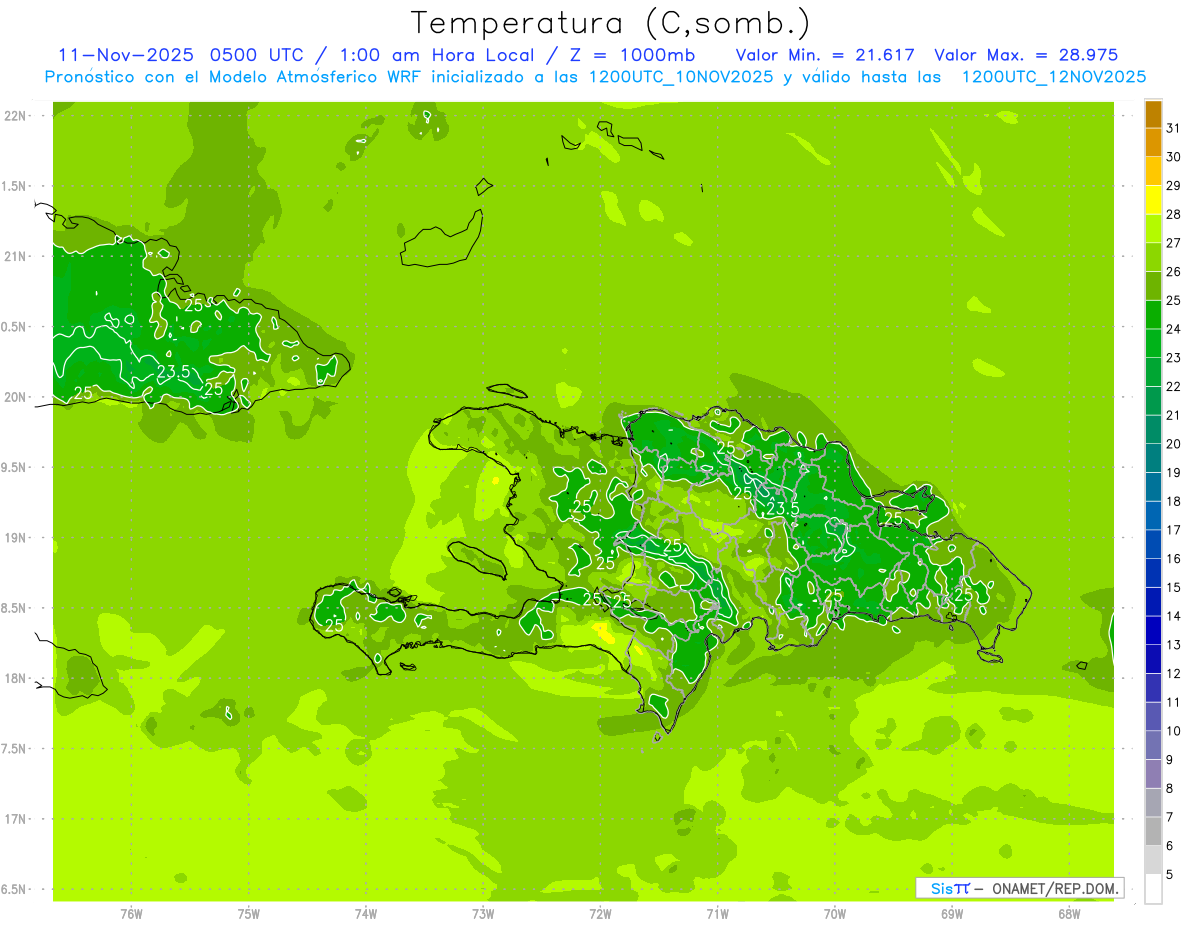Viewport: 1200px width, 927px height.
Task: Click the 'Valor Min. = 21.617' text
Action: pos(826,55)
